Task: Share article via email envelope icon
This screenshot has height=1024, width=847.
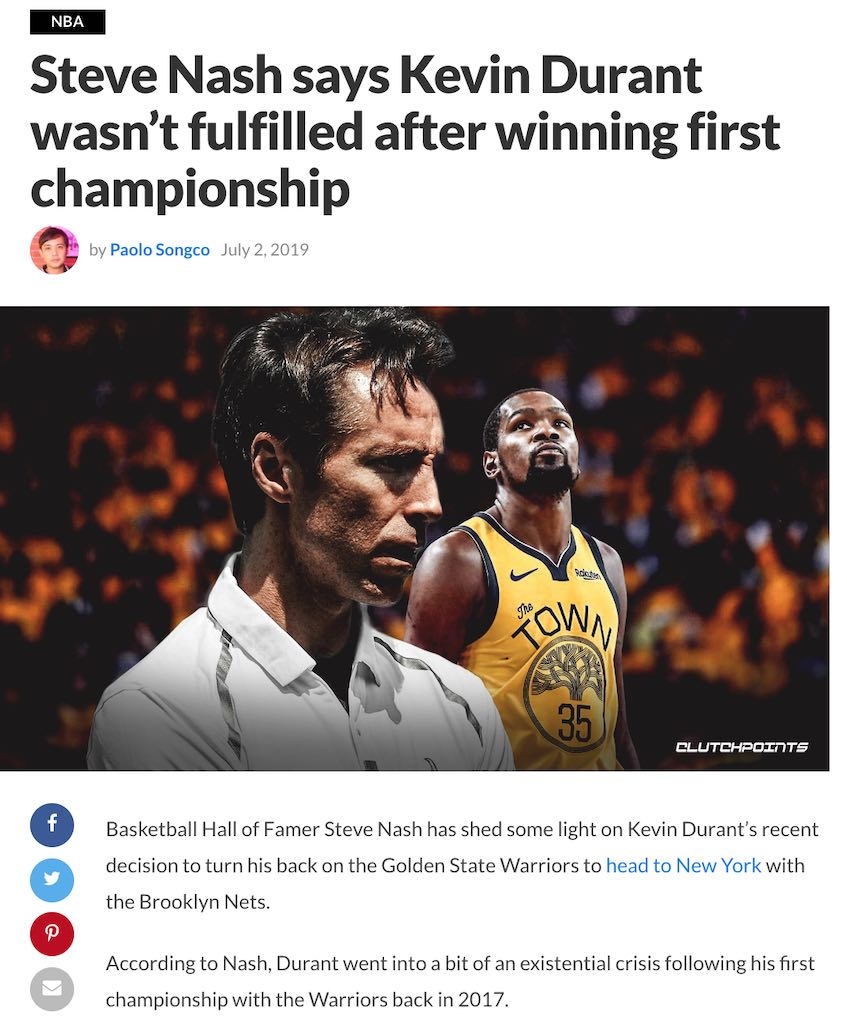Action: (52, 989)
